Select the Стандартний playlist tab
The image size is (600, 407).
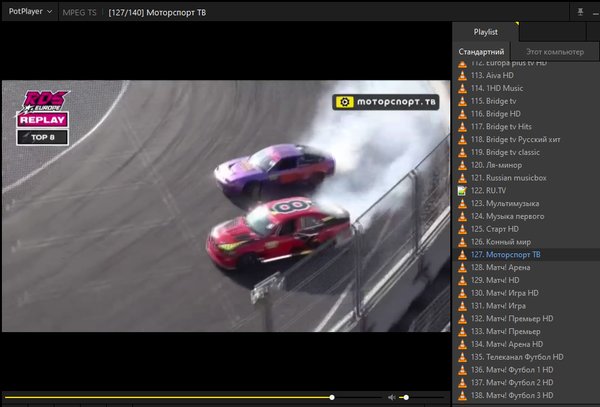(x=481, y=51)
